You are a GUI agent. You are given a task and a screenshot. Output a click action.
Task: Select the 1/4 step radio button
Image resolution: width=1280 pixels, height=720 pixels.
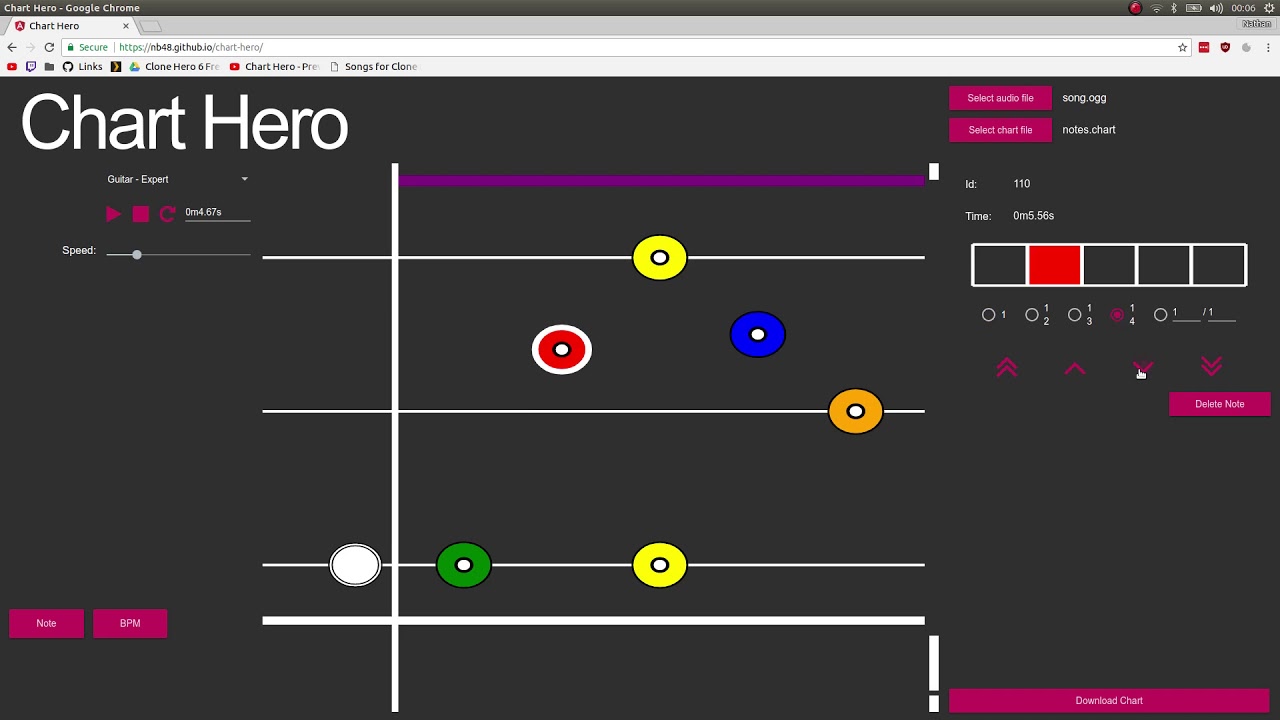[x=1118, y=314]
